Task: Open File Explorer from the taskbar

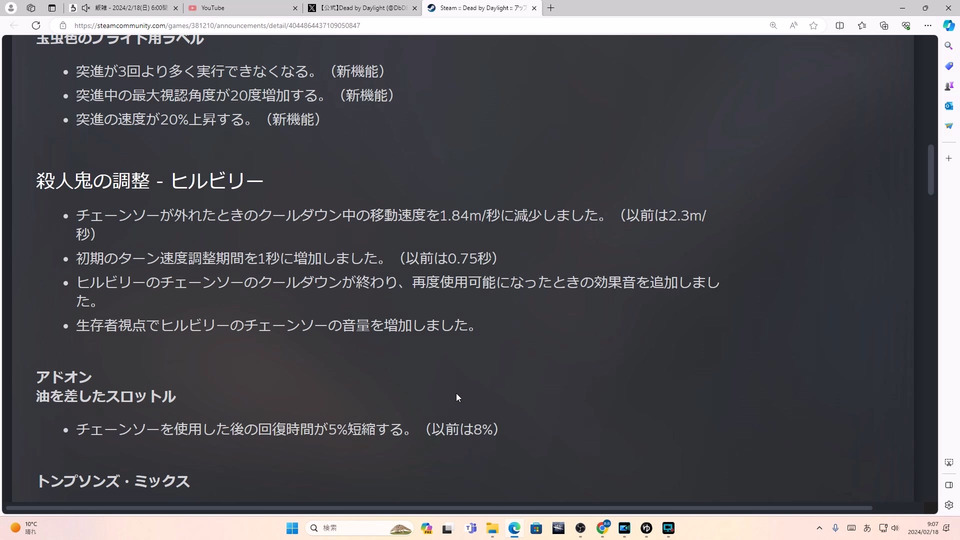Action: point(492,528)
